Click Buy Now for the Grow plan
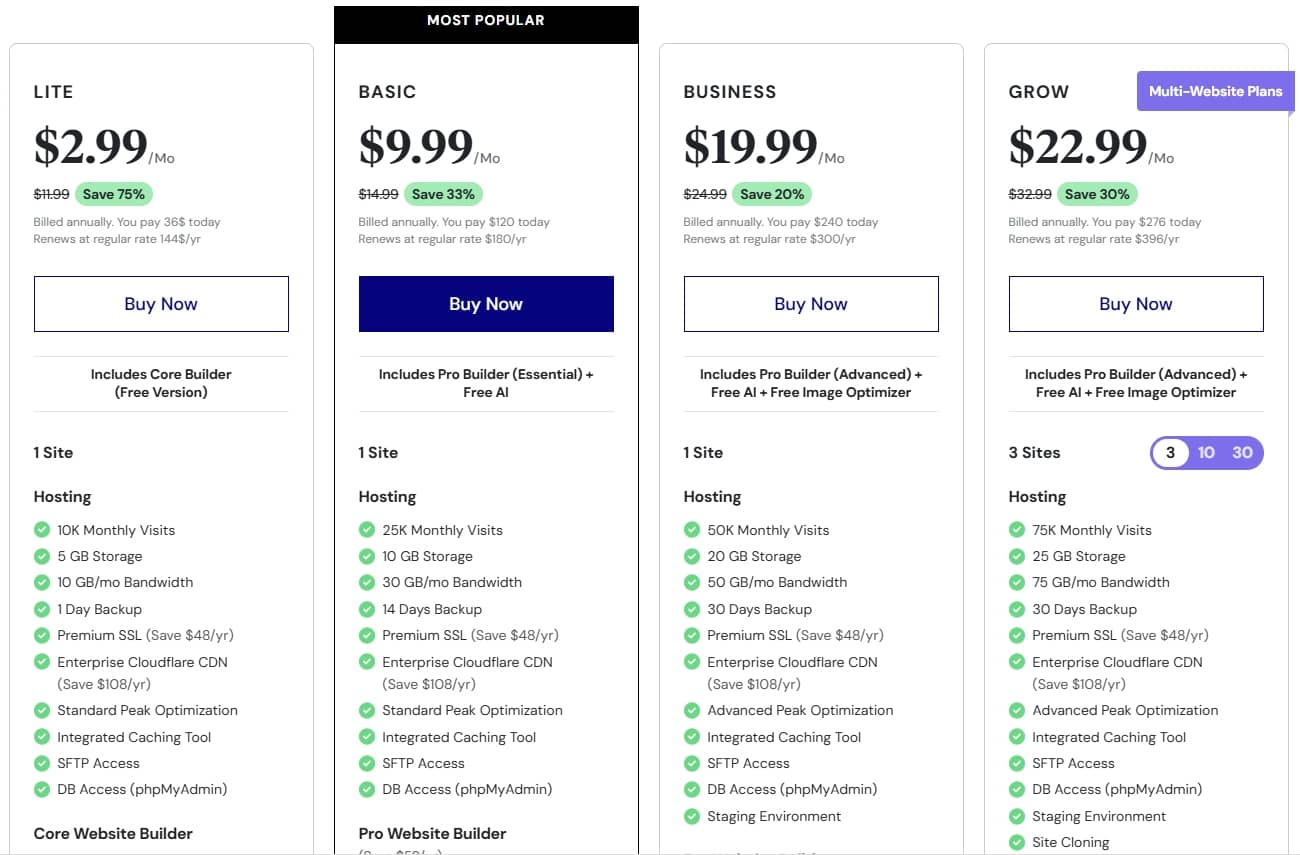The height and width of the screenshot is (855, 1300). tap(1136, 304)
